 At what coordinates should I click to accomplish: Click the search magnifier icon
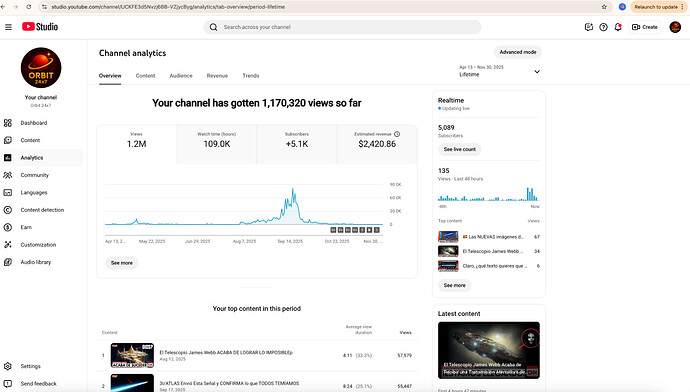[213, 27]
